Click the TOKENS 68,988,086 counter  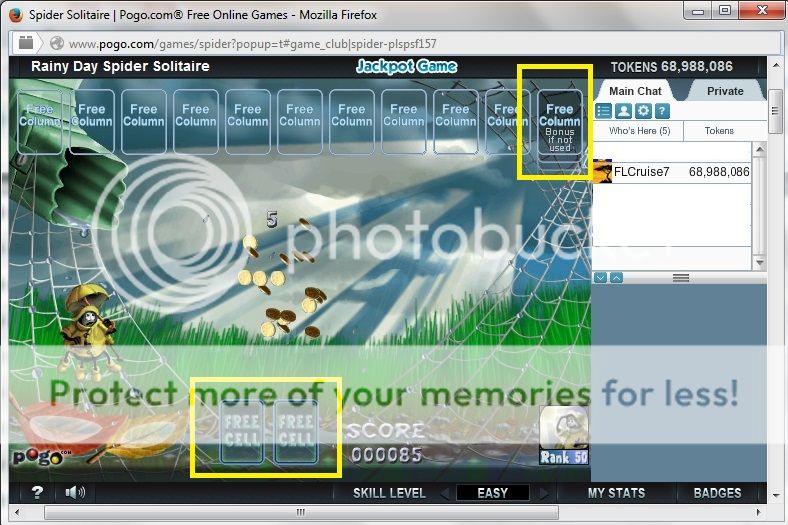pyautogui.click(x=671, y=67)
